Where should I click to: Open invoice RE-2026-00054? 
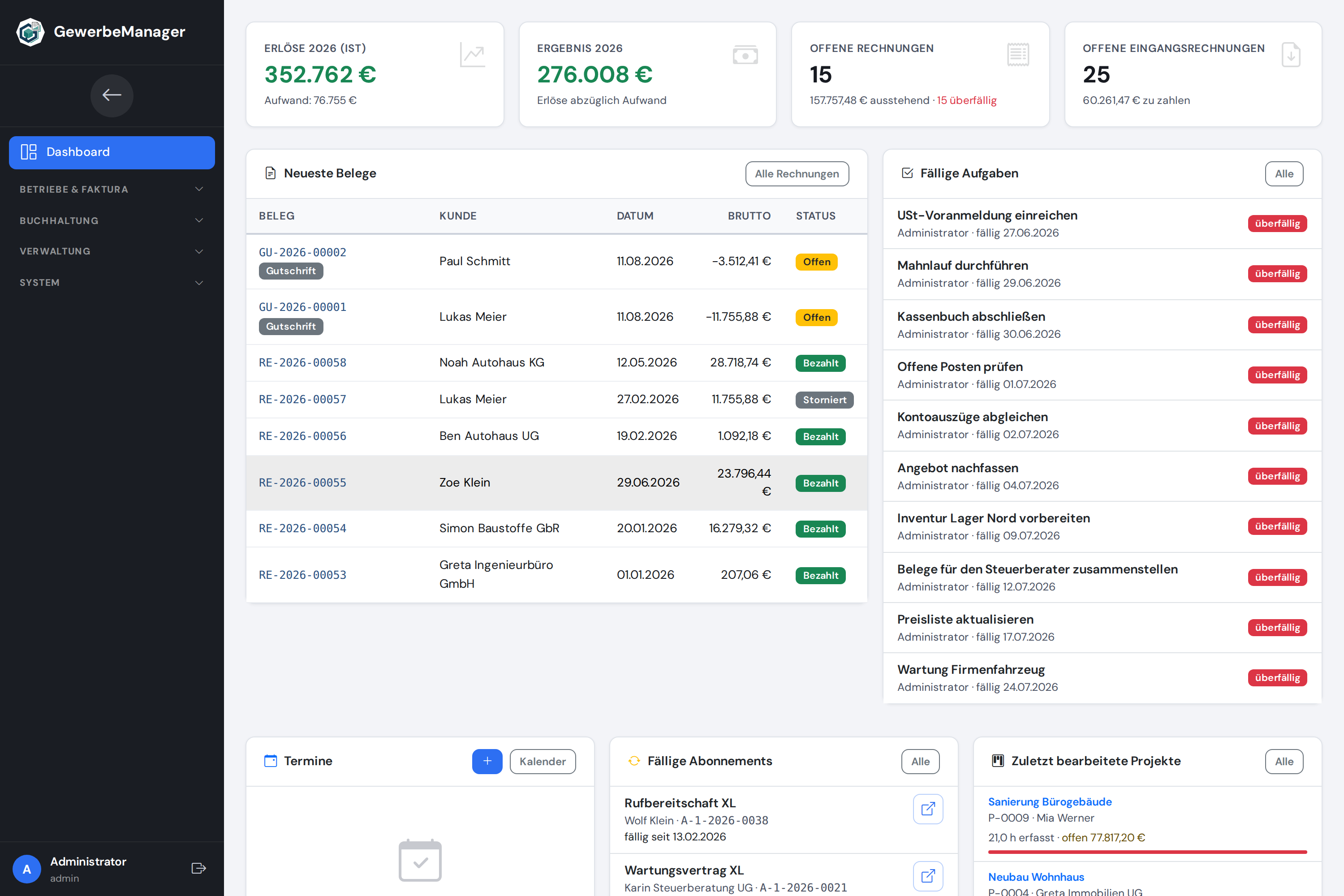(302, 529)
